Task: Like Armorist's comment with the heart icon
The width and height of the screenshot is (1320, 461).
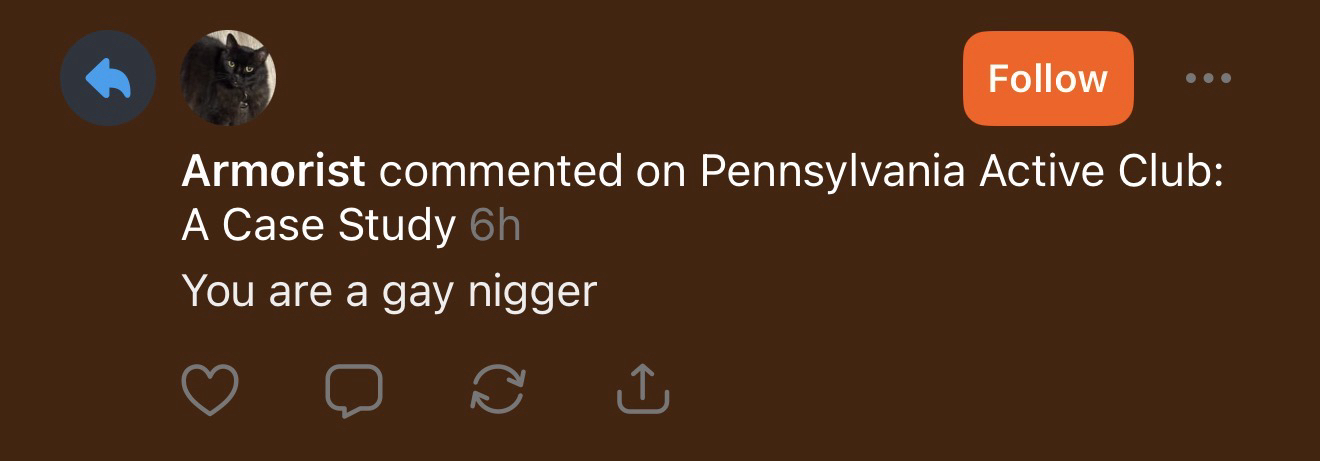Action: 210,389
